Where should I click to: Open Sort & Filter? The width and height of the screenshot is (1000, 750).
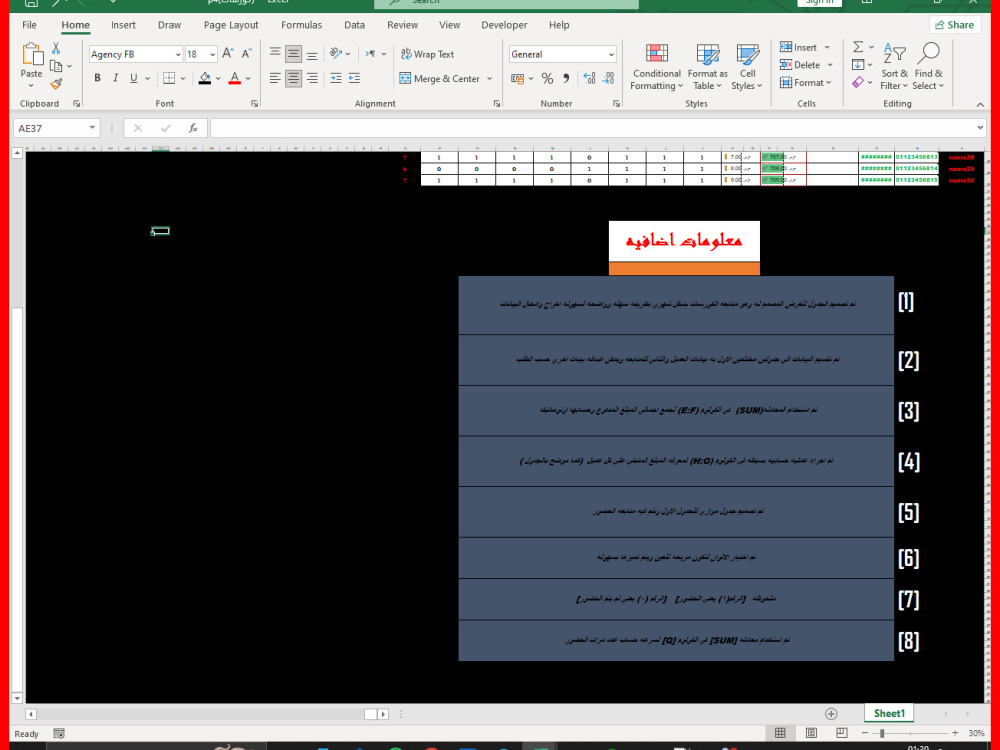894,67
